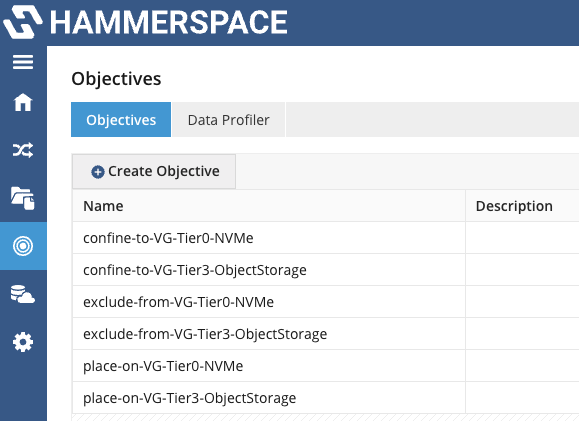Open the shuffle arrows sidebar icon
This screenshot has height=421, width=579.
(23, 150)
